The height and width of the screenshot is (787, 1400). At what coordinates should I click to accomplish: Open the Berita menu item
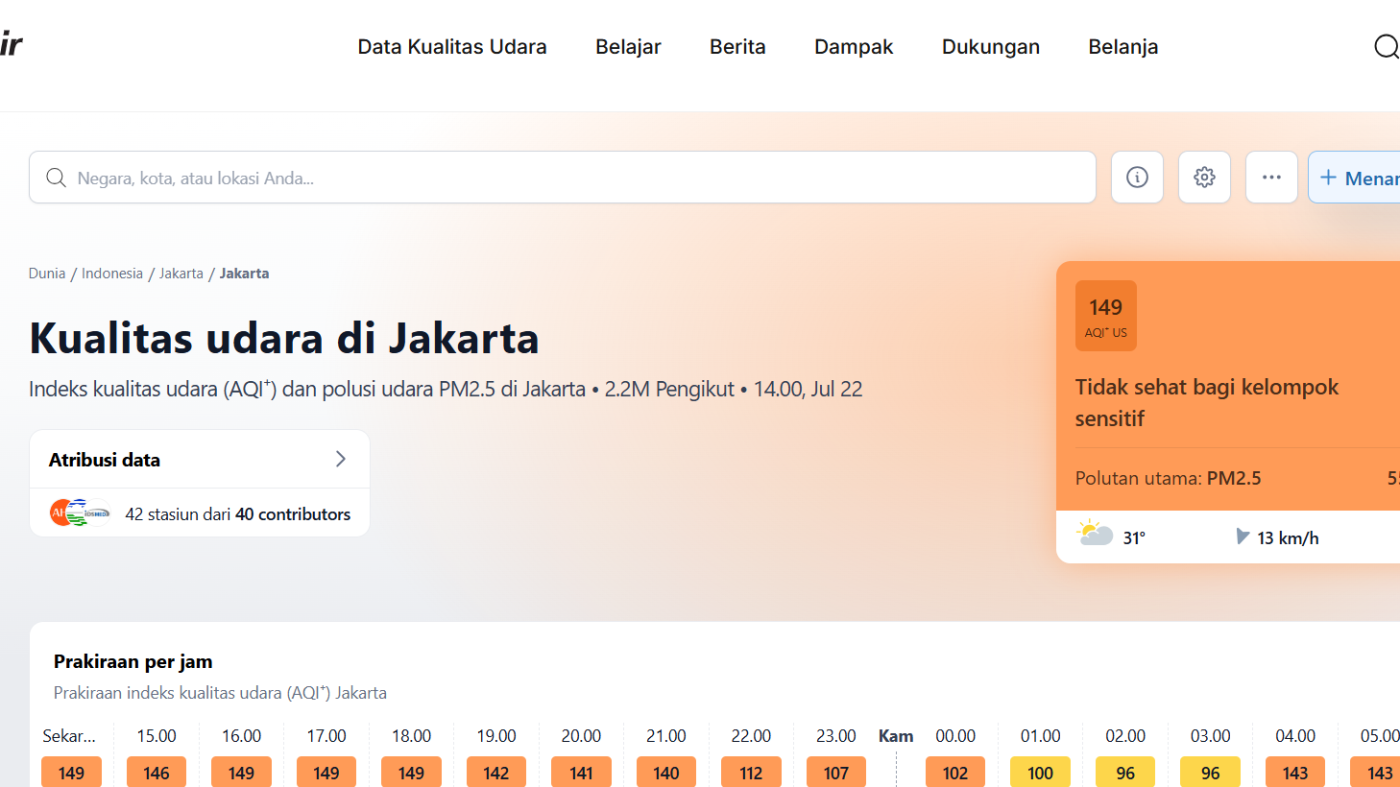[738, 47]
